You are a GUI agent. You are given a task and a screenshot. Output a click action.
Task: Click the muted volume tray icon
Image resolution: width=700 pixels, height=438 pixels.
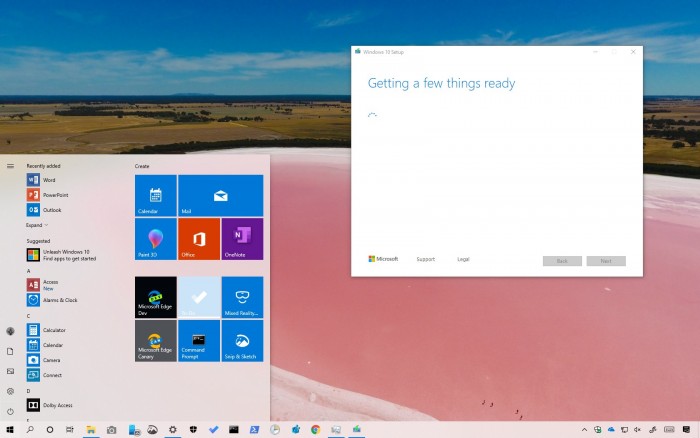(638, 430)
